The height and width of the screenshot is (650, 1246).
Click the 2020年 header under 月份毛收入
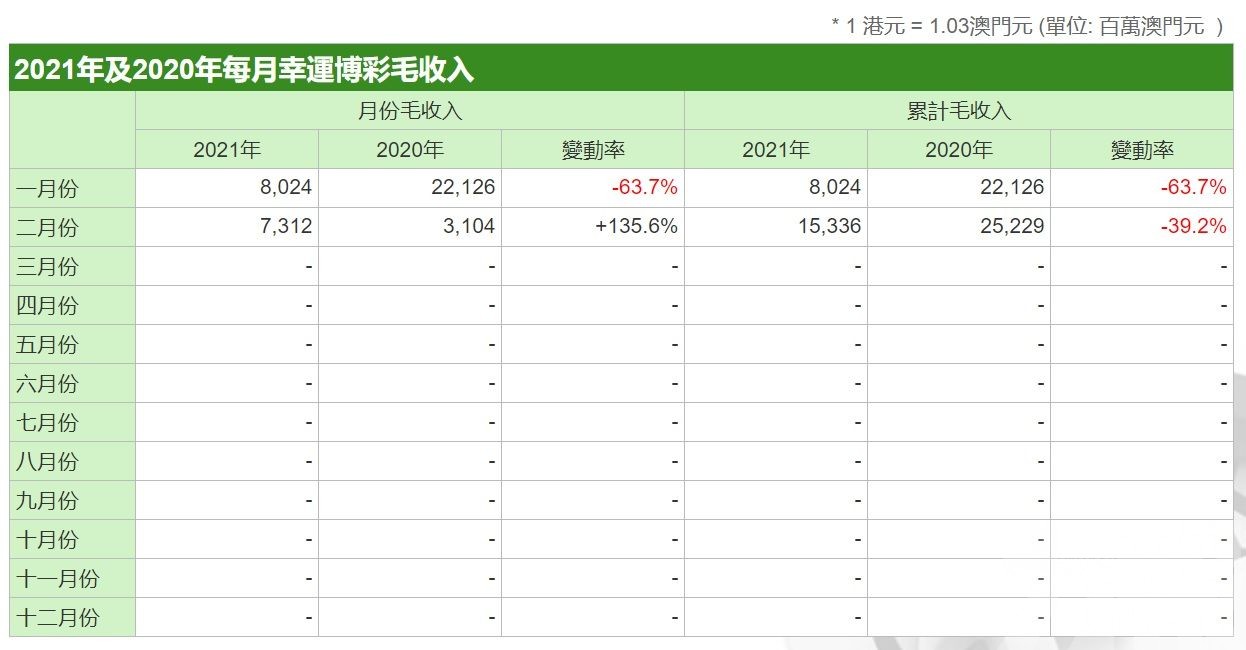tap(410, 150)
